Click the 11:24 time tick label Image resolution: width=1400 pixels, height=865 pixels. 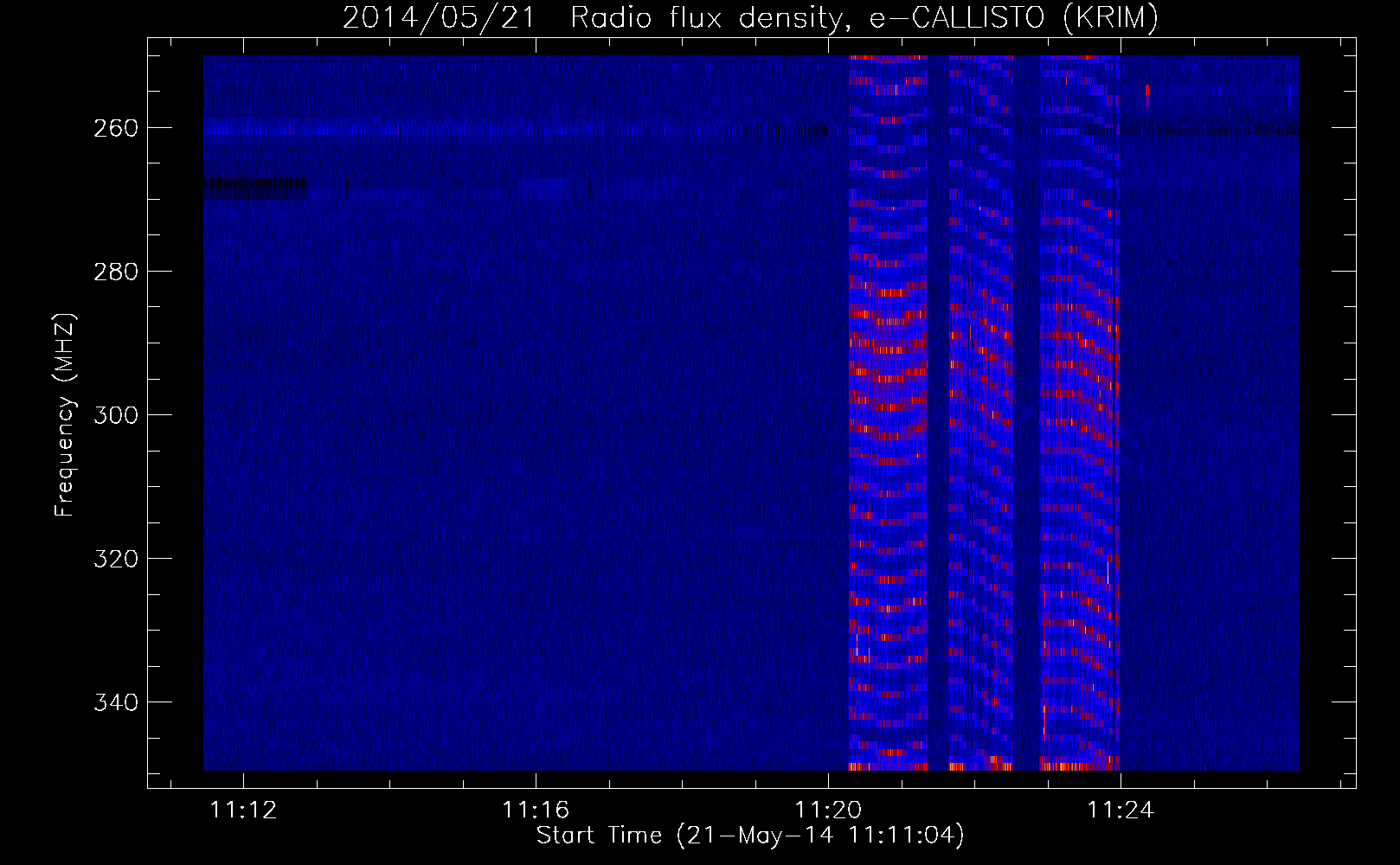tap(1121, 811)
